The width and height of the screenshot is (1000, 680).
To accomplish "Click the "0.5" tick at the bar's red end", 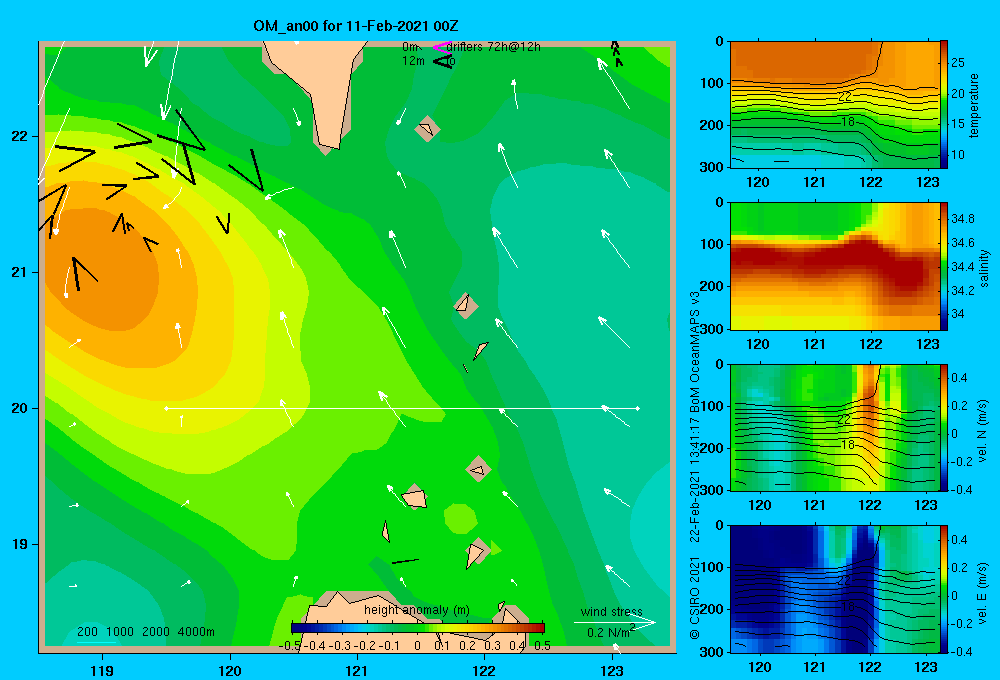I will [x=542, y=646].
